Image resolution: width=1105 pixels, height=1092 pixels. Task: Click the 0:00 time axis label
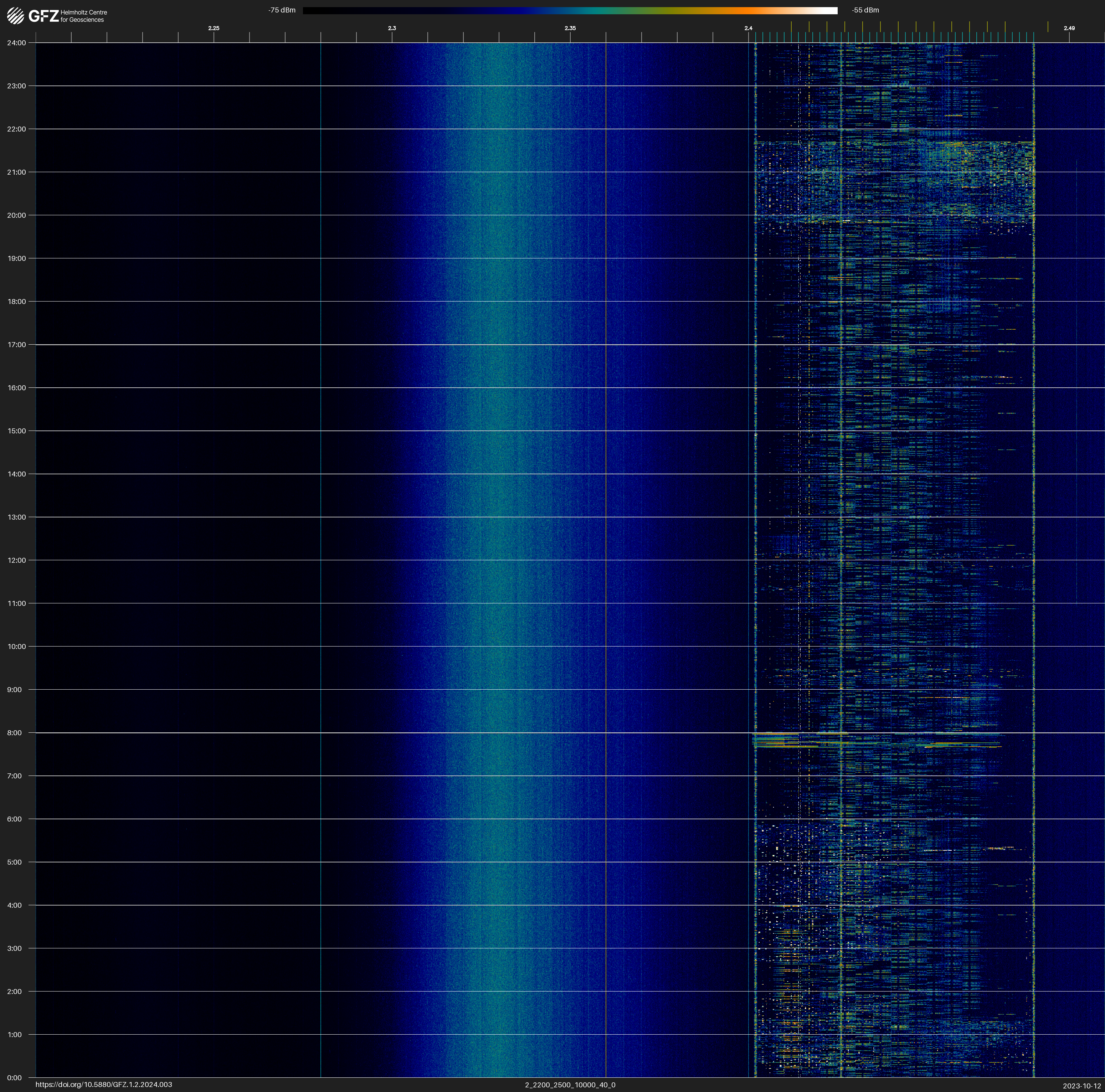click(14, 1078)
